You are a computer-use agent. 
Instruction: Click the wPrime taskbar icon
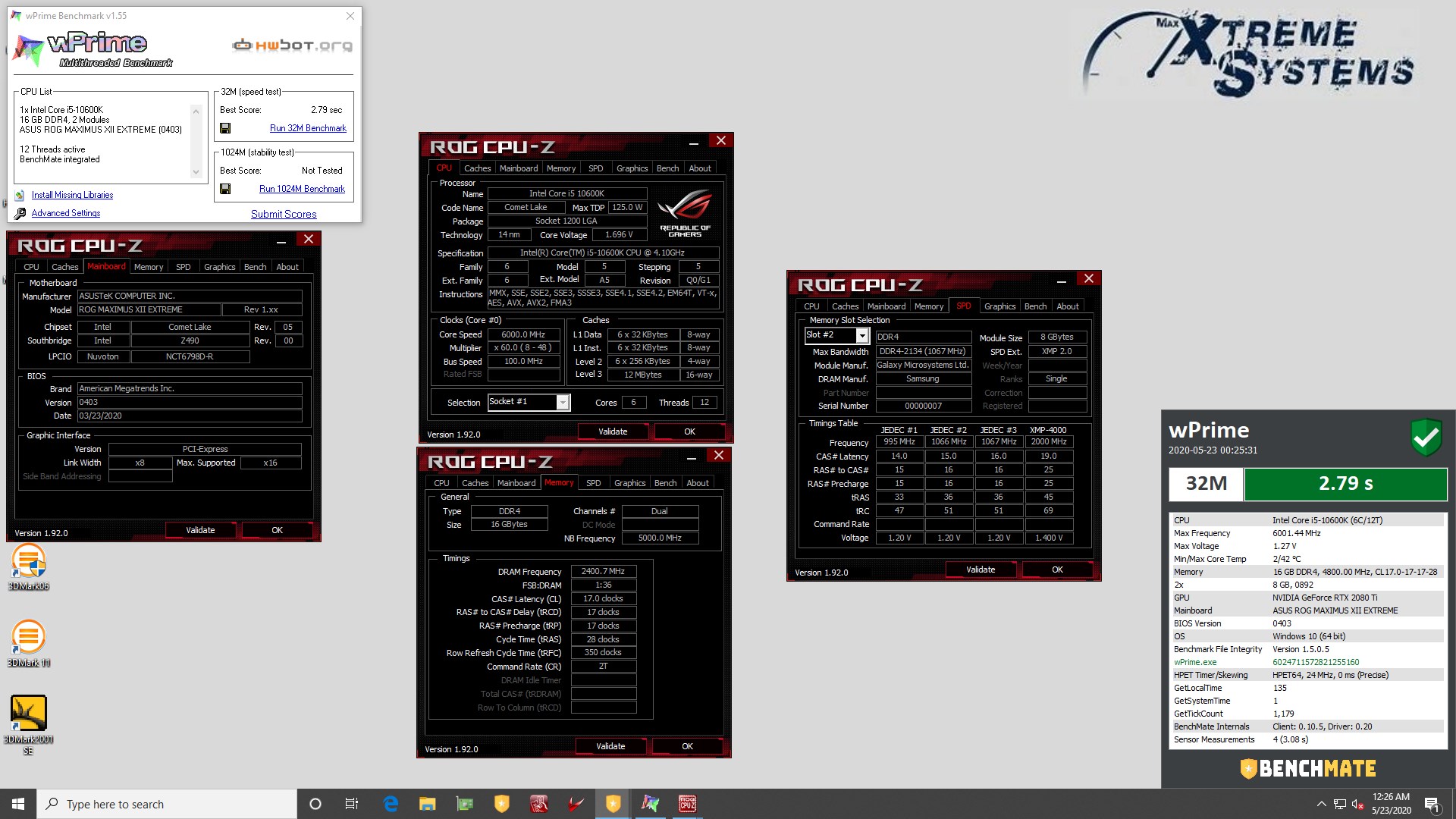(651, 804)
